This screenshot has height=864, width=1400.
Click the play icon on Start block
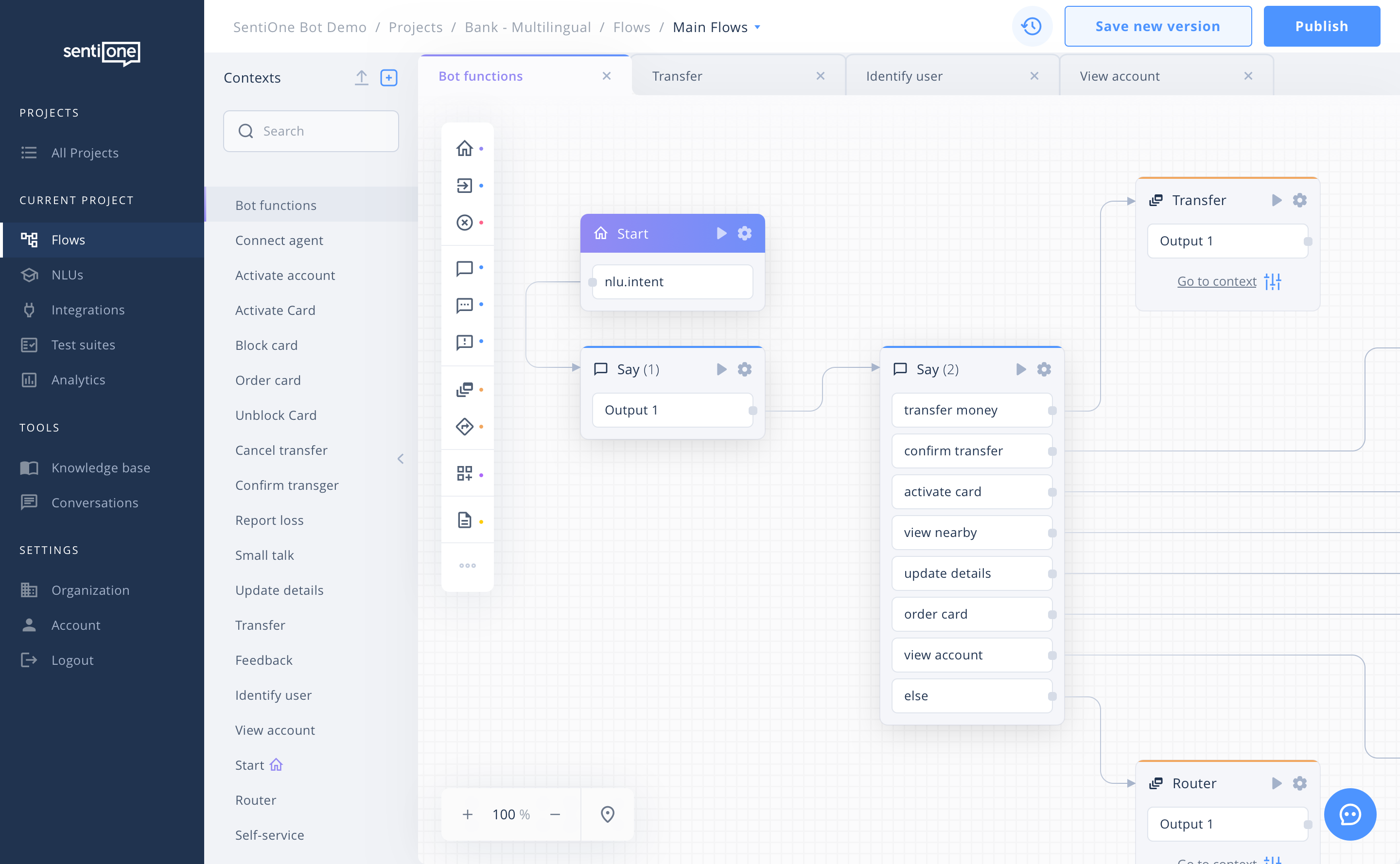pyautogui.click(x=721, y=233)
